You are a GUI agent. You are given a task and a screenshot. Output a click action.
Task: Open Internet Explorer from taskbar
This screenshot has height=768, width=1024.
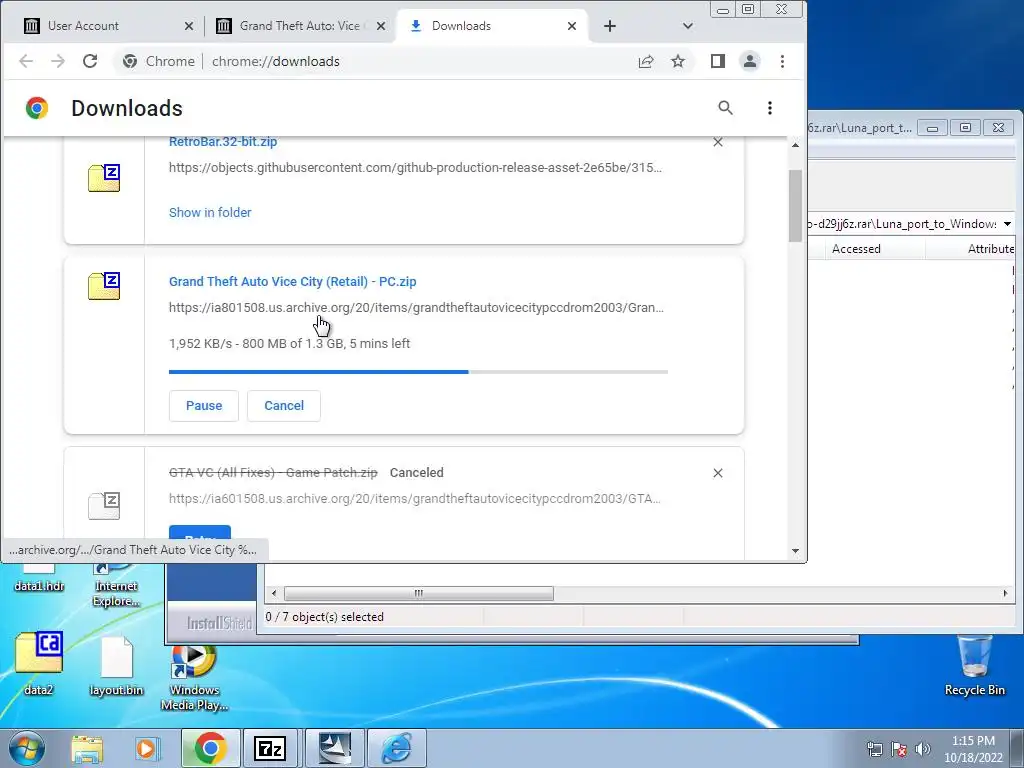[397, 748]
